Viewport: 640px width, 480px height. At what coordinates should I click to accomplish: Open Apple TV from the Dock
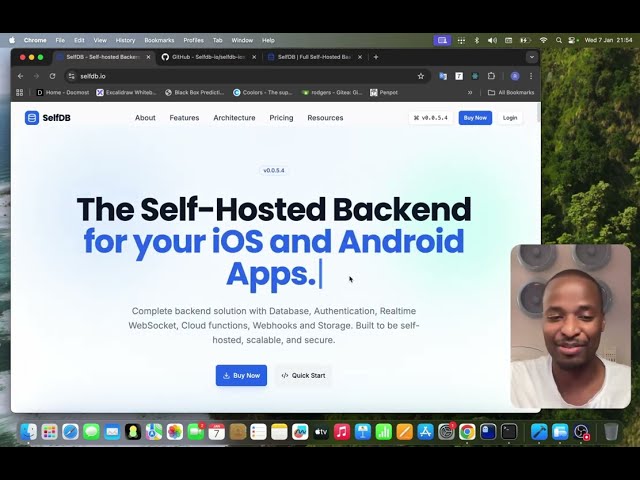click(x=321, y=432)
